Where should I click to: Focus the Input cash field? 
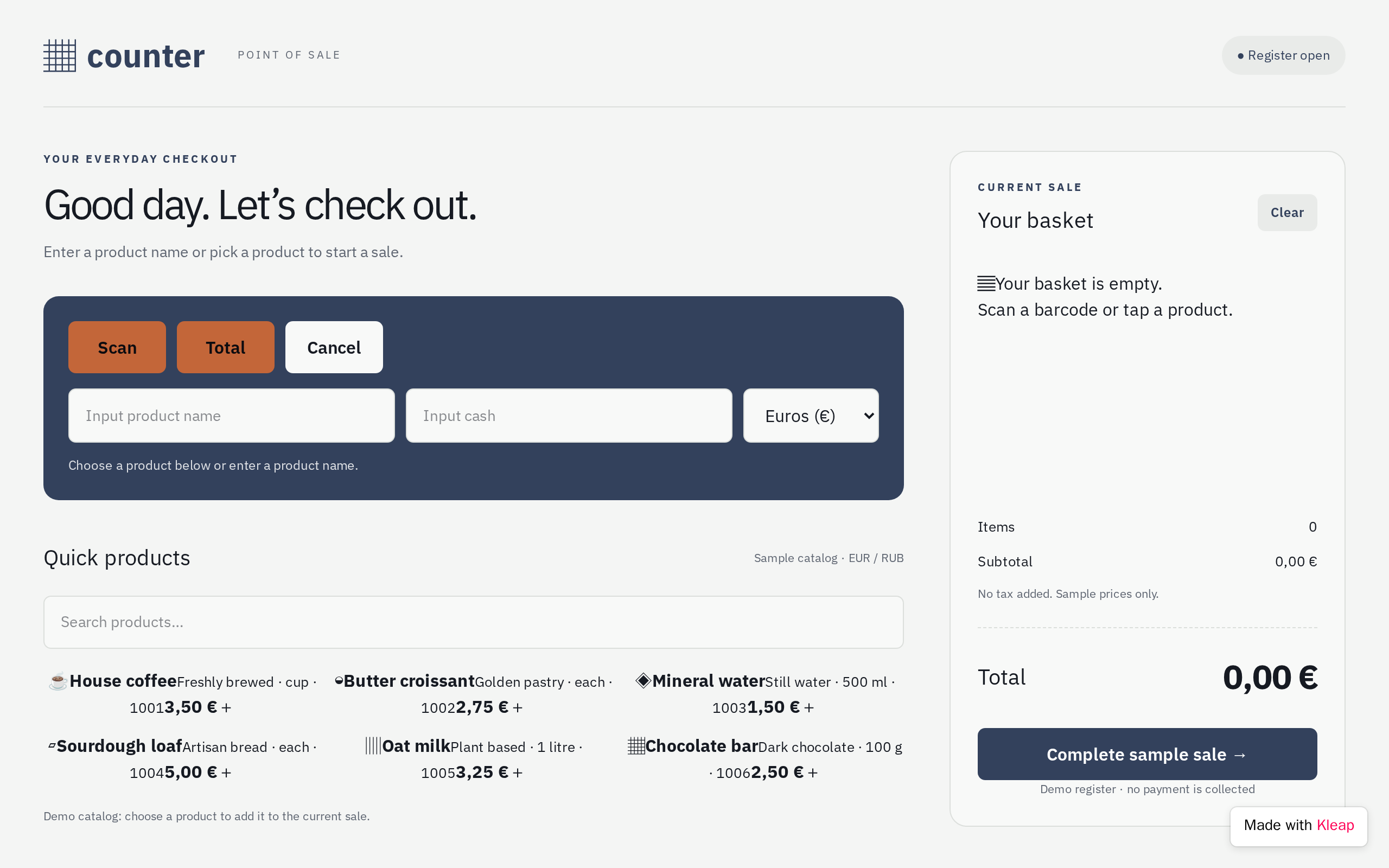tap(569, 416)
